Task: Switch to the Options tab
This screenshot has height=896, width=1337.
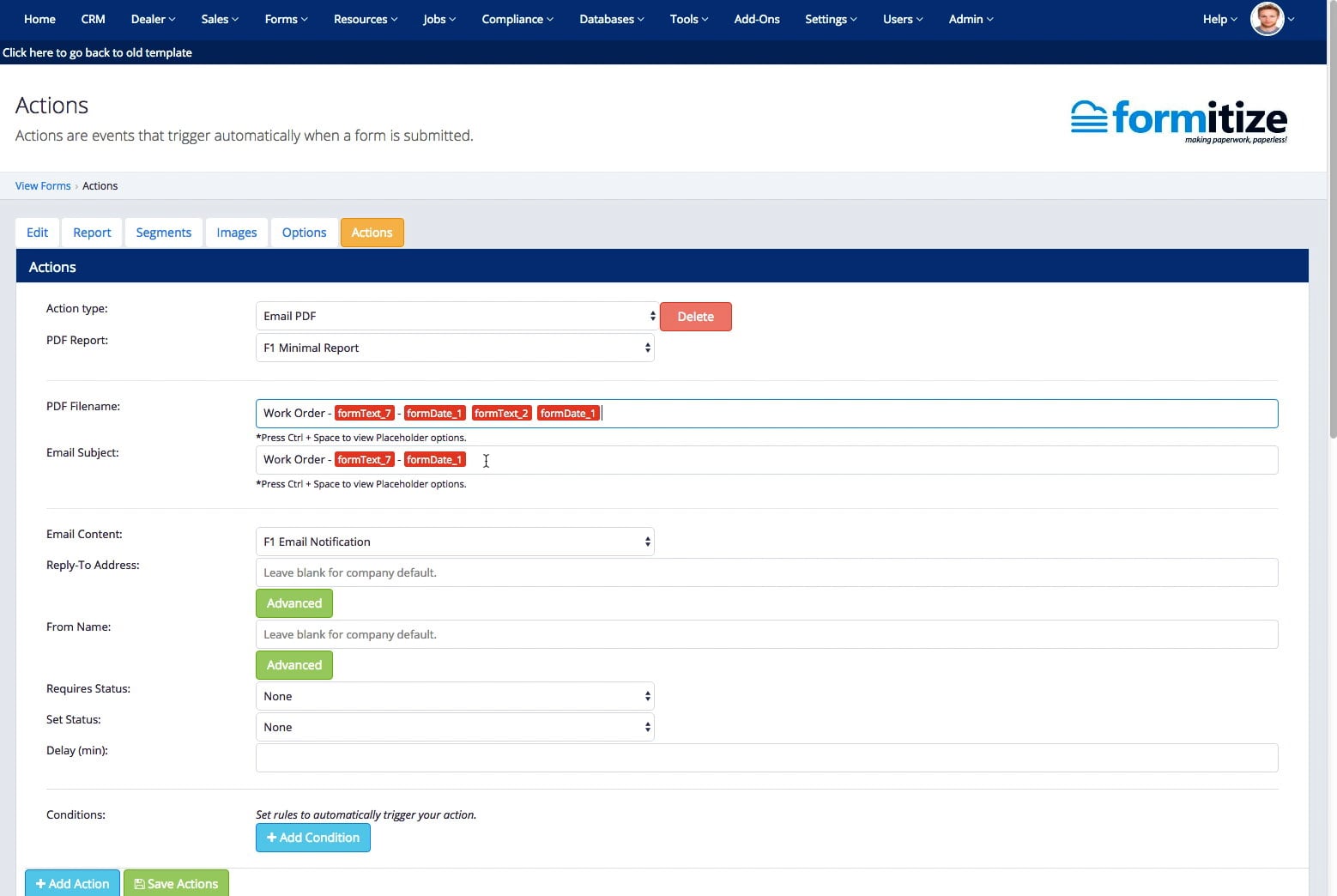Action: click(304, 233)
